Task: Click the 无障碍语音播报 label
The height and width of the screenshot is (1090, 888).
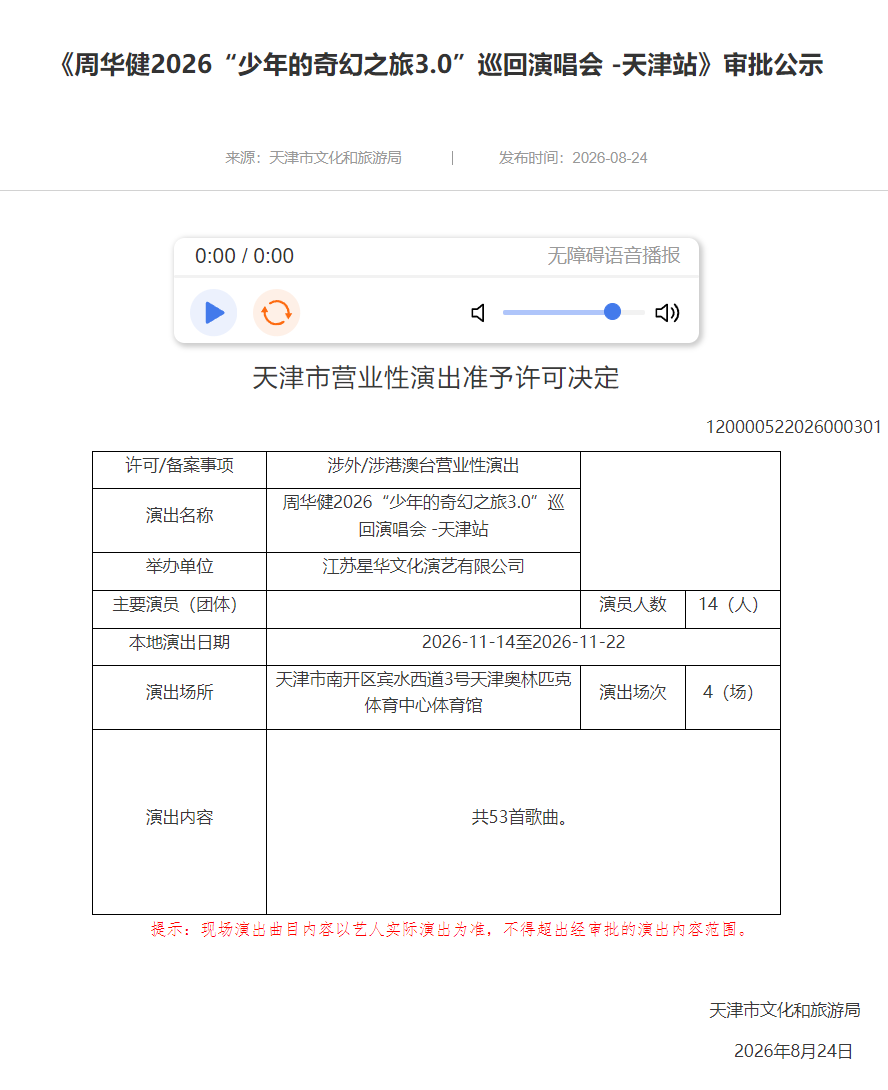Action: 613,255
